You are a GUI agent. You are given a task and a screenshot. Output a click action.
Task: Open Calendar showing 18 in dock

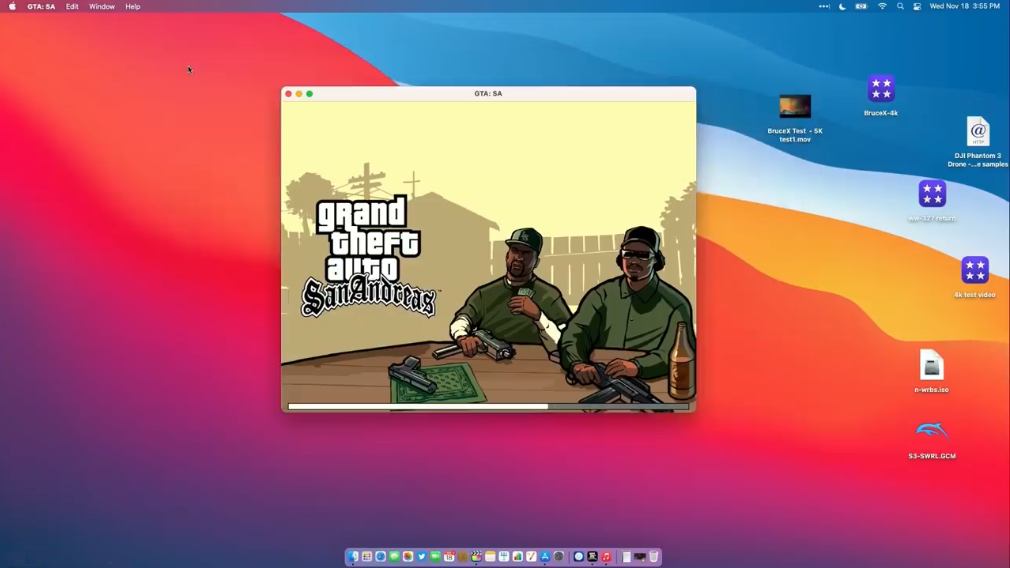449,556
